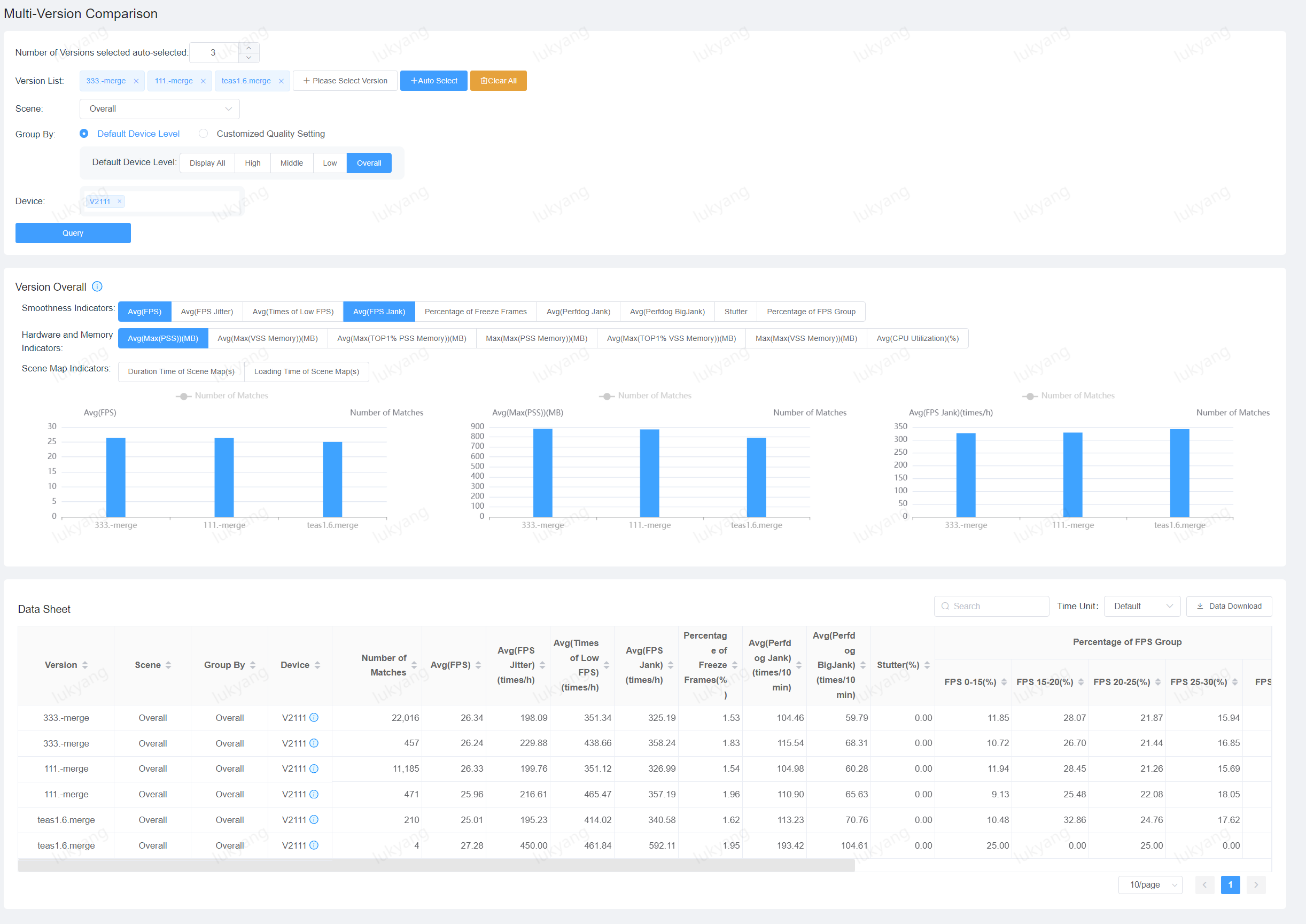The height and width of the screenshot is (924, 1306).
Task: Click the Duration Time of Scene Map indicator
Action: 181,371
